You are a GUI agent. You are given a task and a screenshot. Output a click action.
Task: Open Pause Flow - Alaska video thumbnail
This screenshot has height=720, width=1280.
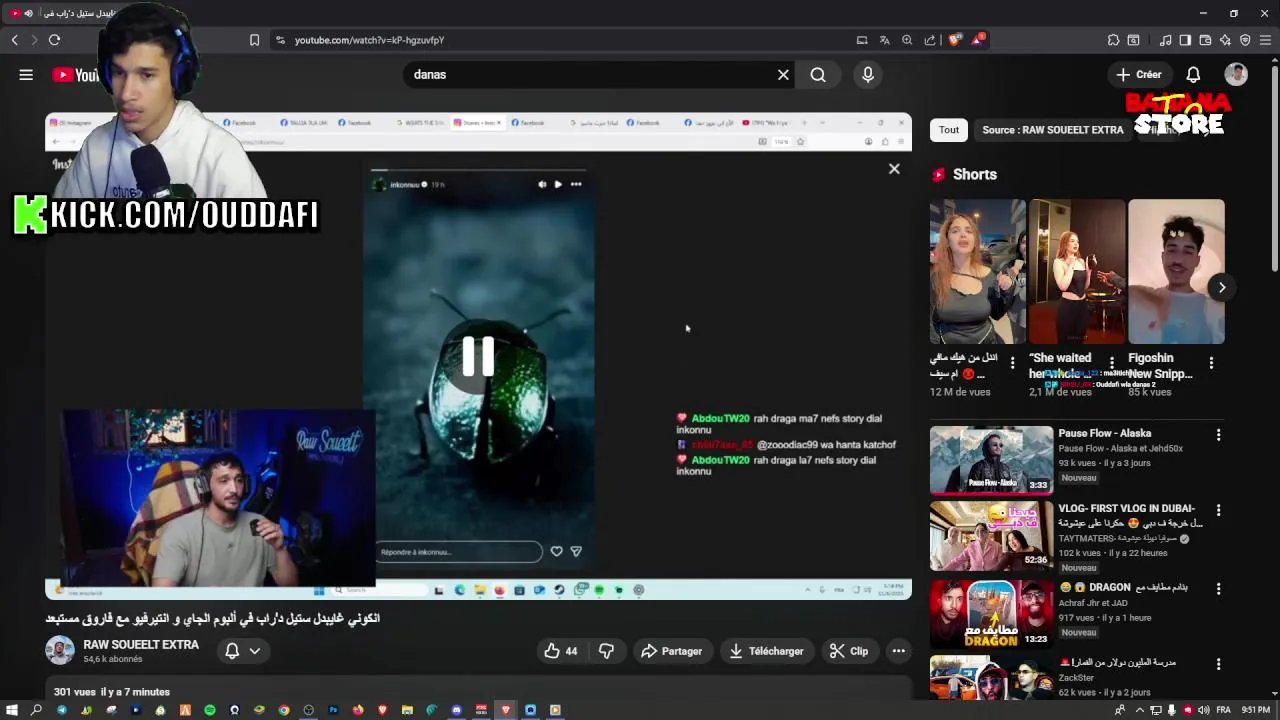(x=991, y=460)
